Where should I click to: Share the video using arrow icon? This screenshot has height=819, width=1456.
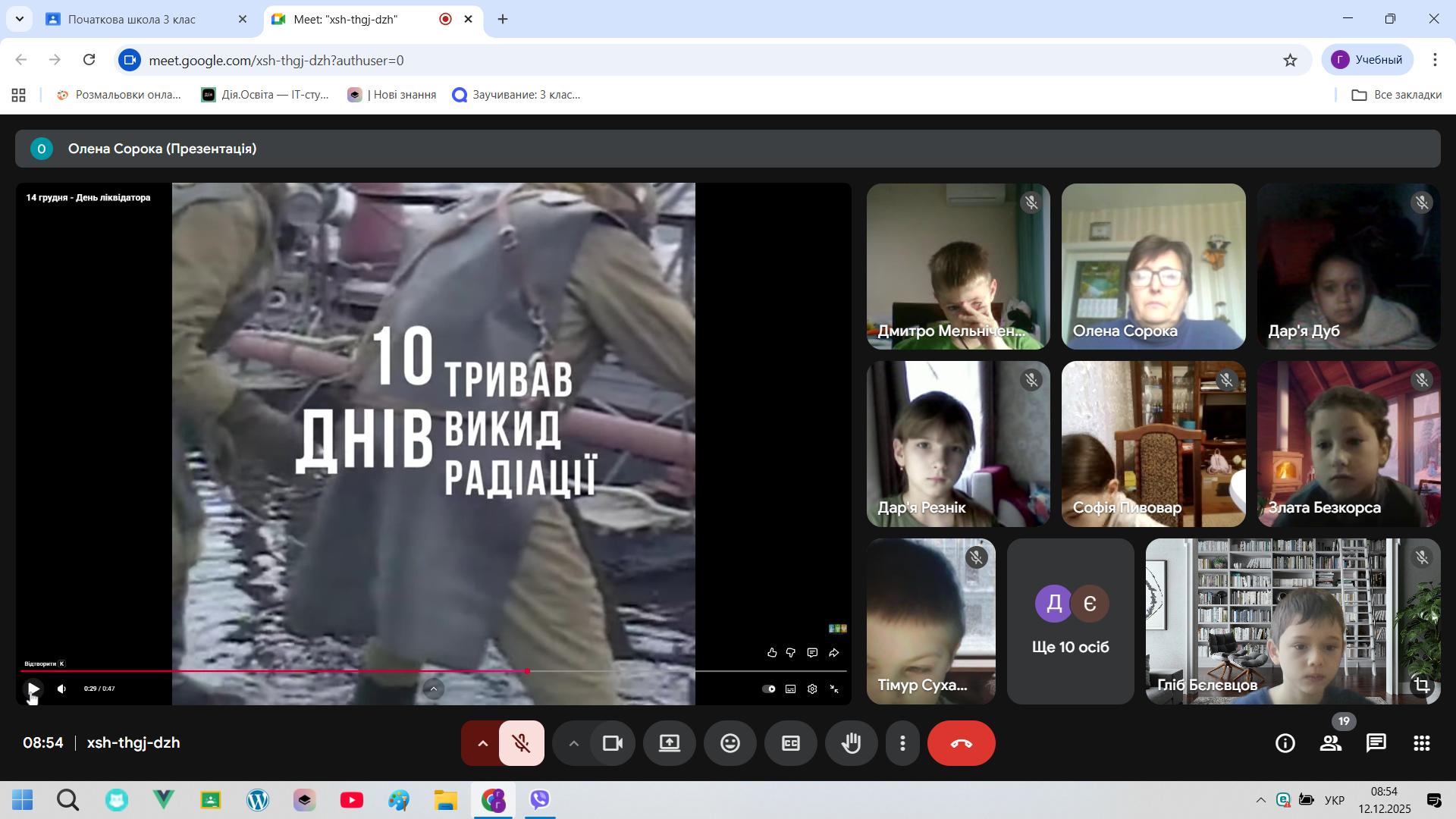(834, 653)
